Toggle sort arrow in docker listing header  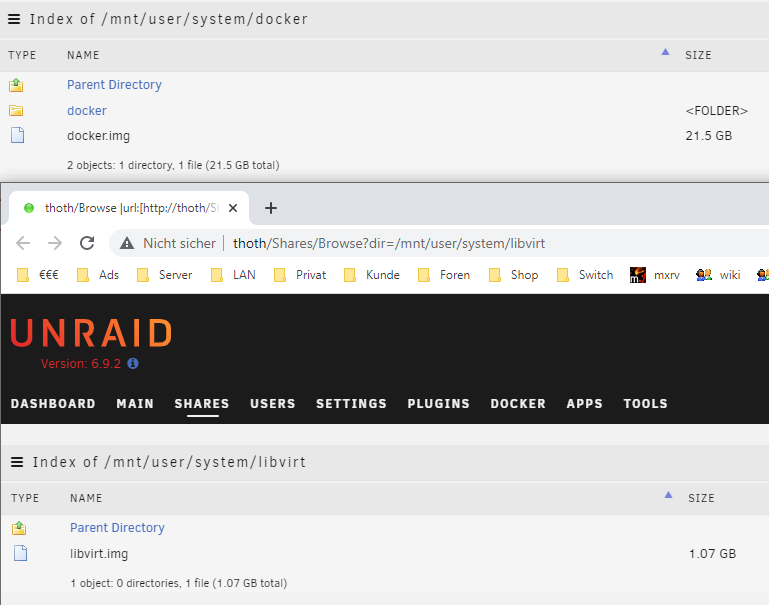665,52
